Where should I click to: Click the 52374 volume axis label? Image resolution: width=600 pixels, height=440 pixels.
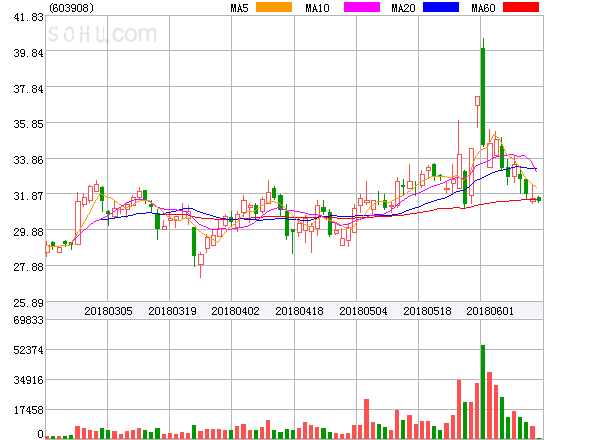tap(28, 350)
